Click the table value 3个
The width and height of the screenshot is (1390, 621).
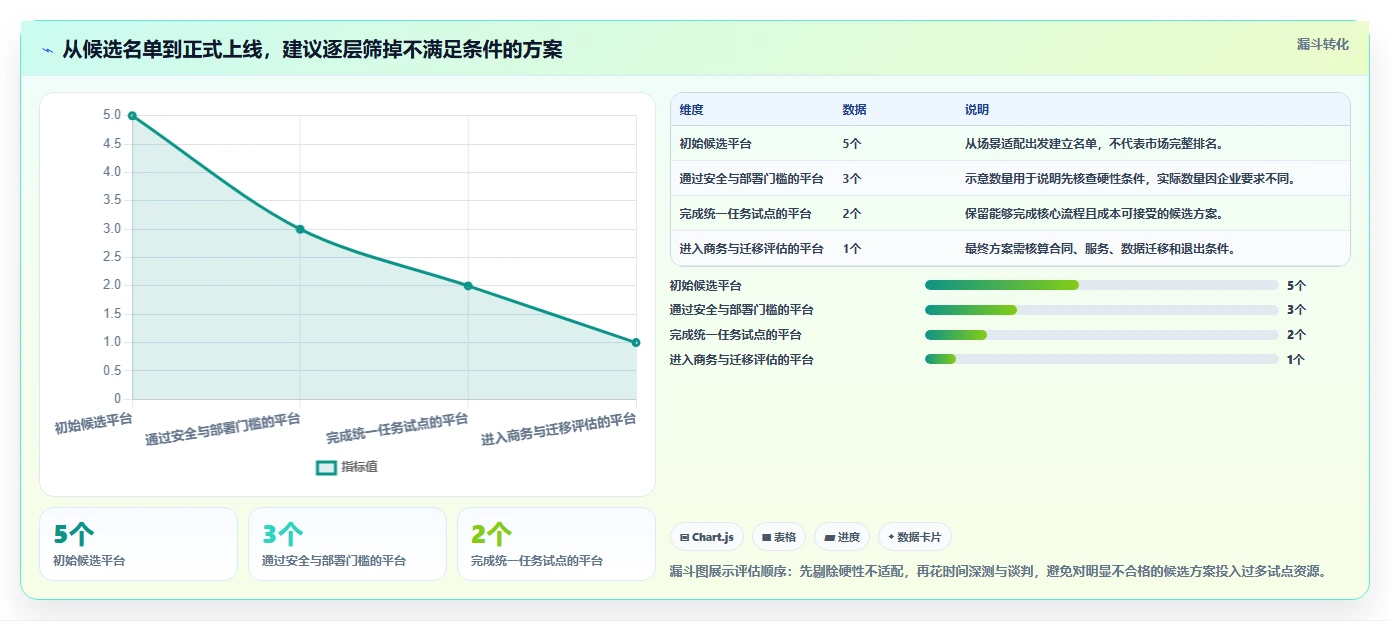pos(852,179)
